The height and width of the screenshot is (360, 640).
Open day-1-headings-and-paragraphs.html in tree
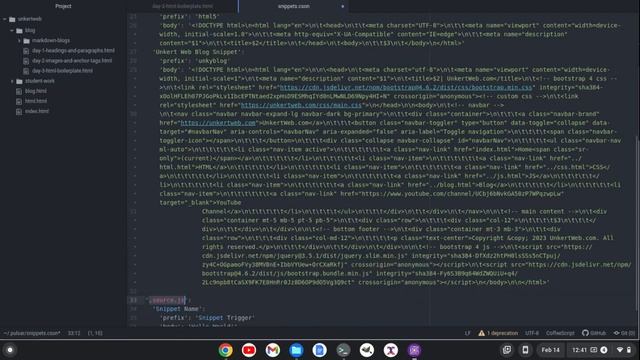(73, 51)
